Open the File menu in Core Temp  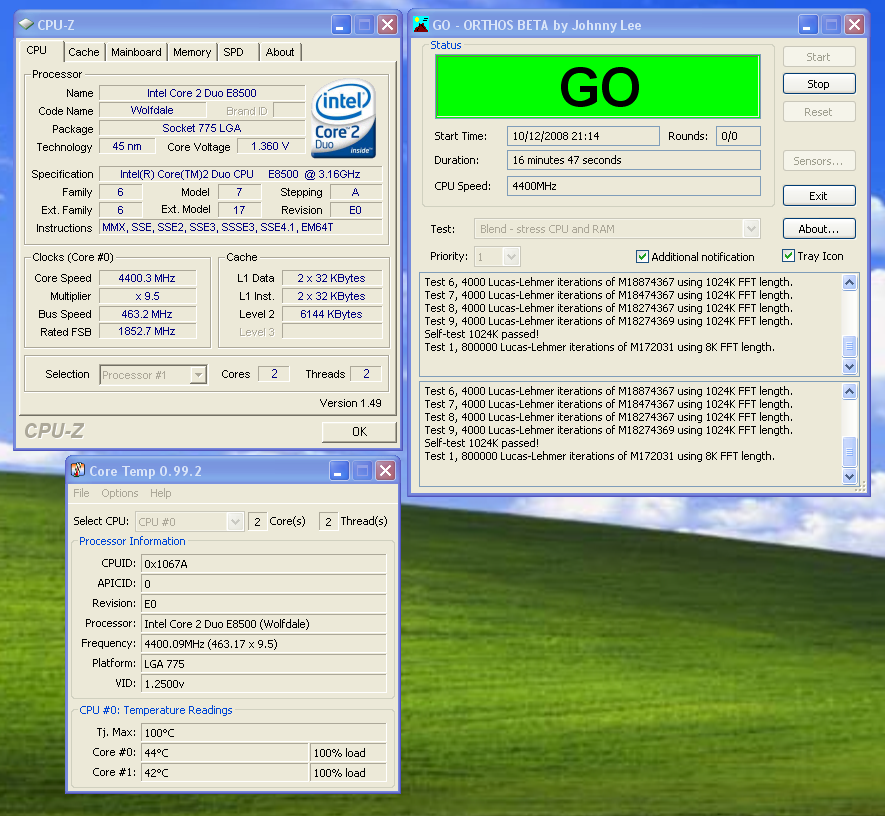[81, 493]
